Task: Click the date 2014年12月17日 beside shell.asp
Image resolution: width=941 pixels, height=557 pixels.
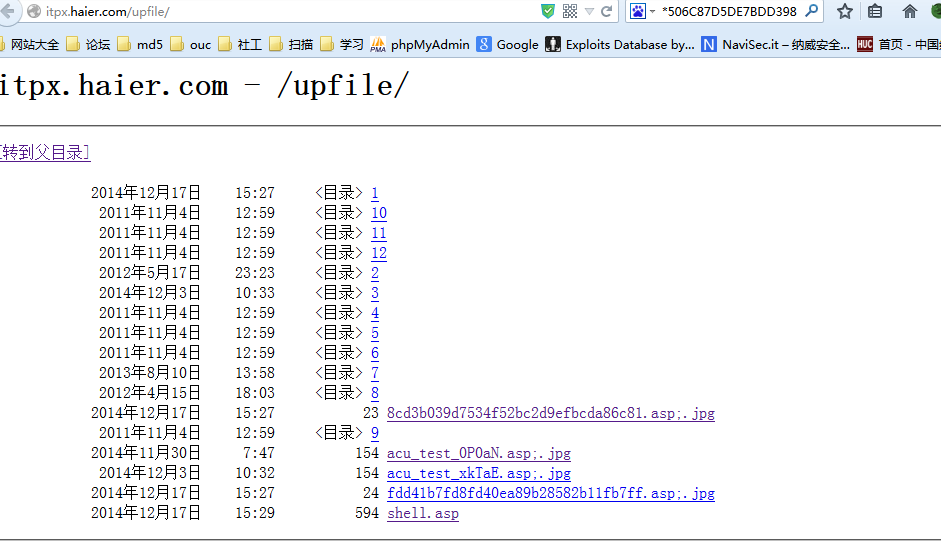Action: [x=146, y=513]
